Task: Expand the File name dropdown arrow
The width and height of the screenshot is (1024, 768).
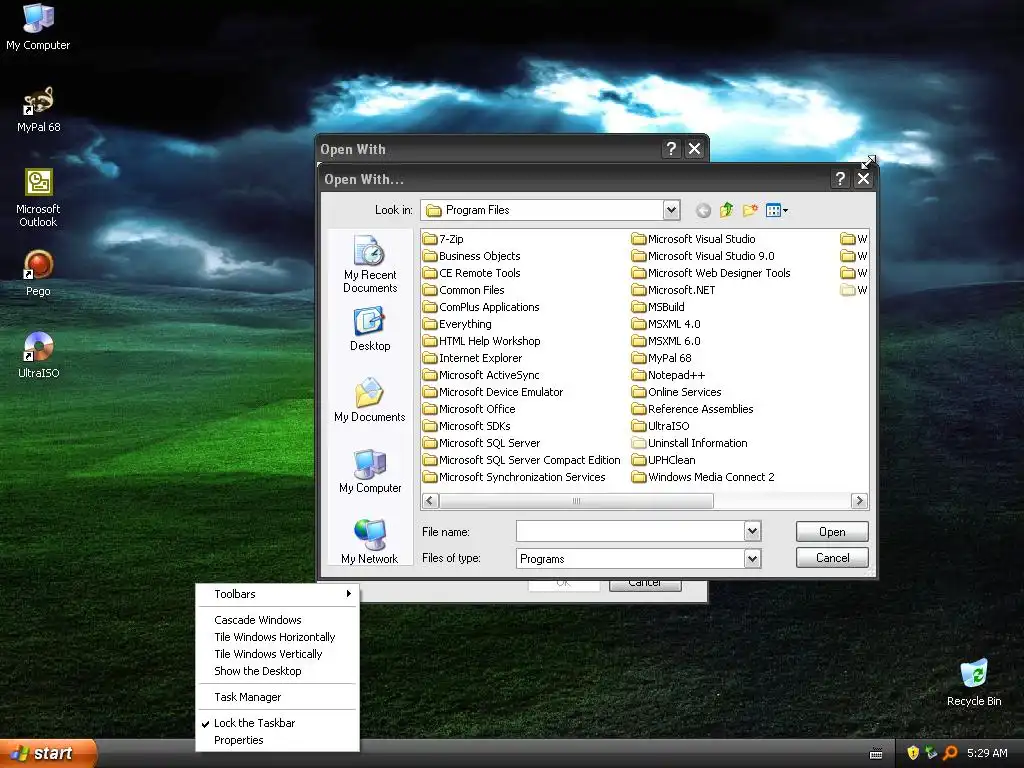Action: [x=752, y=532]
